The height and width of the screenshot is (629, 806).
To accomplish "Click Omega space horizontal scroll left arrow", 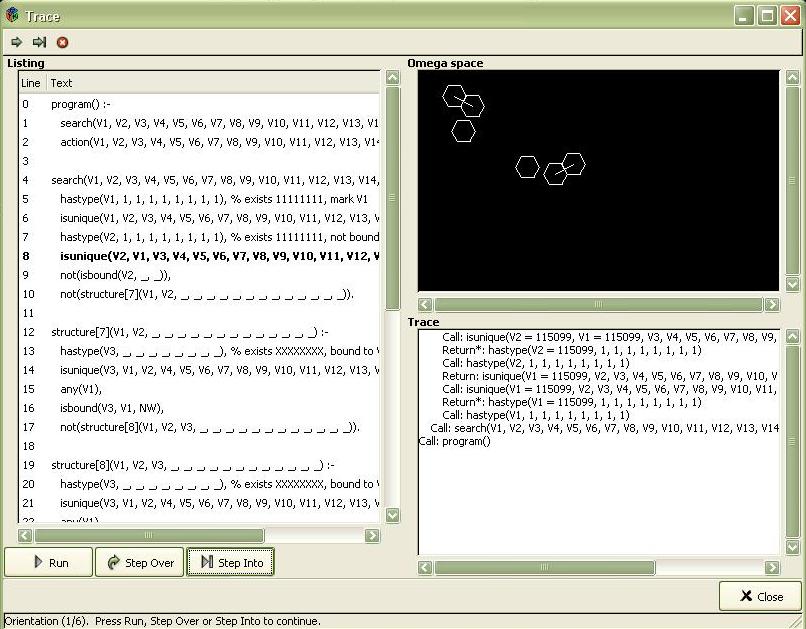I will coord(425,304).
